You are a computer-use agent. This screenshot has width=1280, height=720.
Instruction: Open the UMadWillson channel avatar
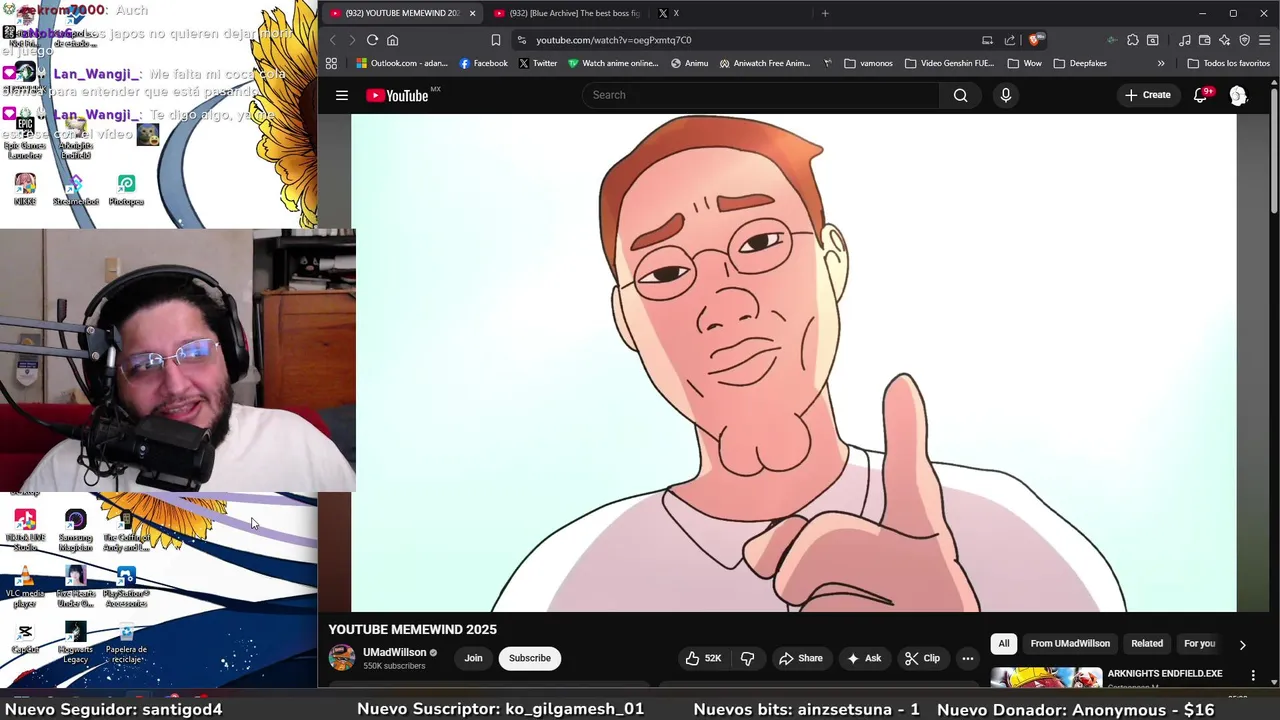pyautogui.click(x=342, y=658)
